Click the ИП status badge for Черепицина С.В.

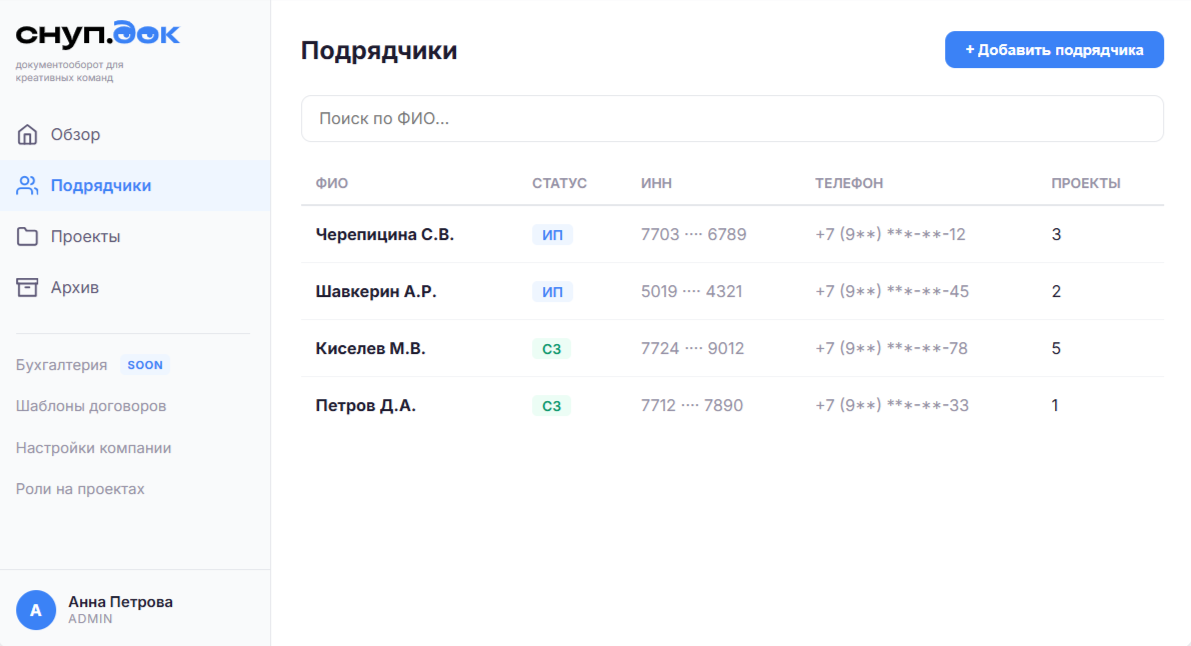click(x=551, y=234)
